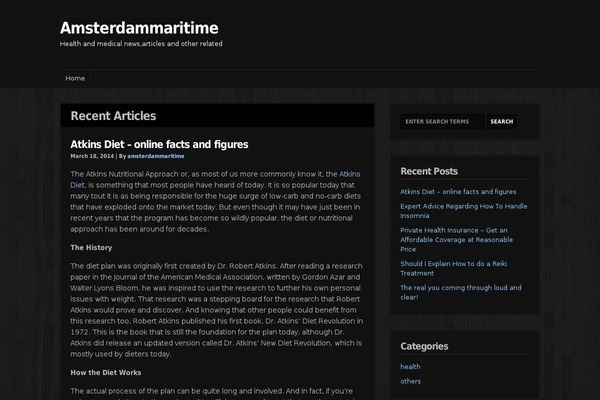This screenshot has width=600, height=400.
Task: Open 'Private Health Insurance – Get an Affordable Coverage' post
Action: pos(457,240)
